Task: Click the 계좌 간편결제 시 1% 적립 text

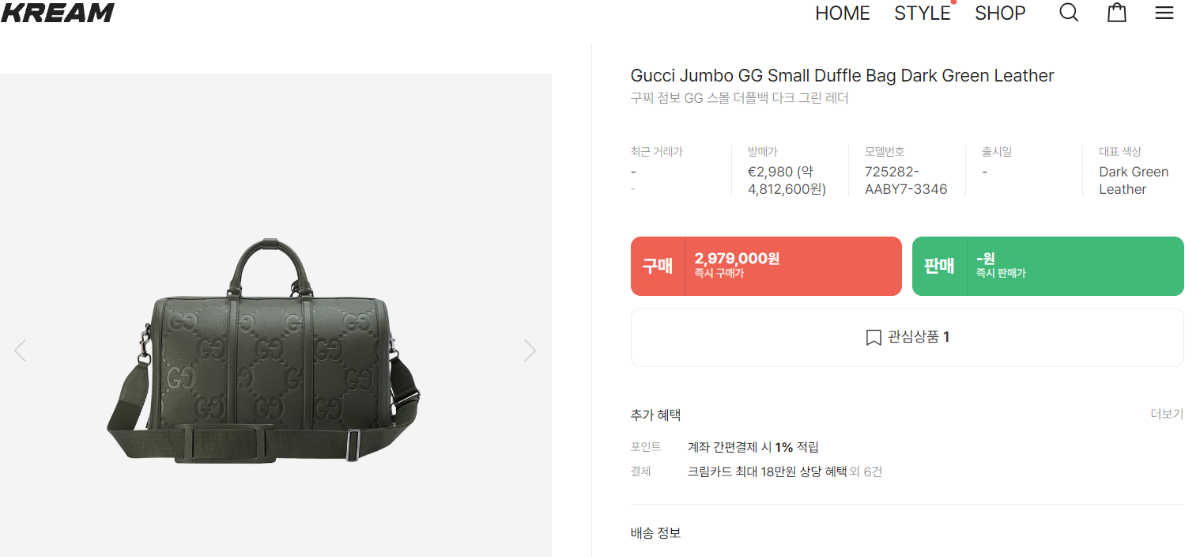Action: (x=753, y=447)
